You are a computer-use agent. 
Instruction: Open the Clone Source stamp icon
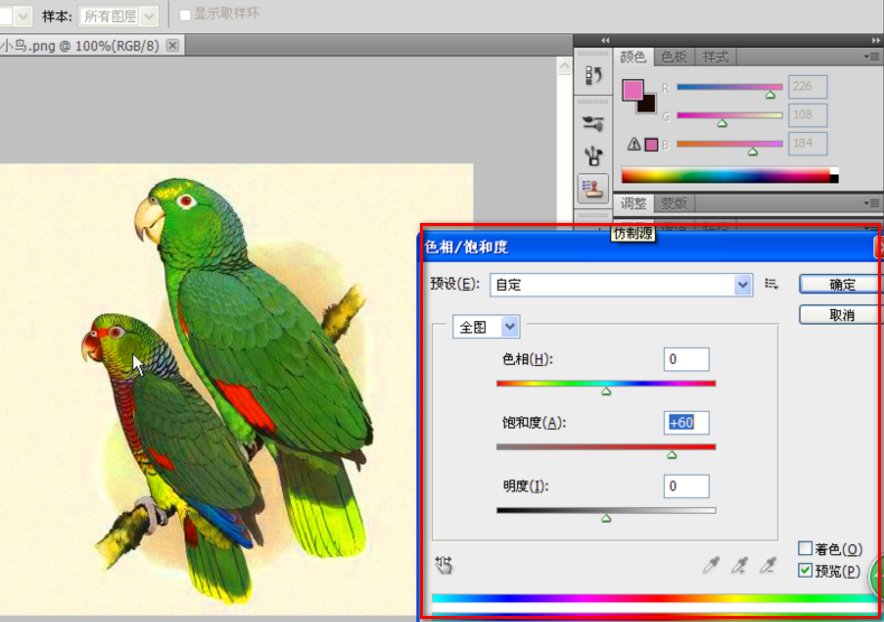click(594, 187)
